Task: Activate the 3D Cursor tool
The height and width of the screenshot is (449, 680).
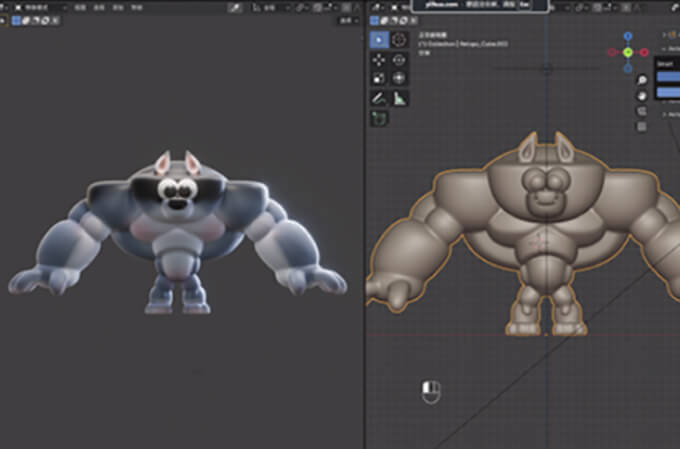Action: [x=399, y=40]
